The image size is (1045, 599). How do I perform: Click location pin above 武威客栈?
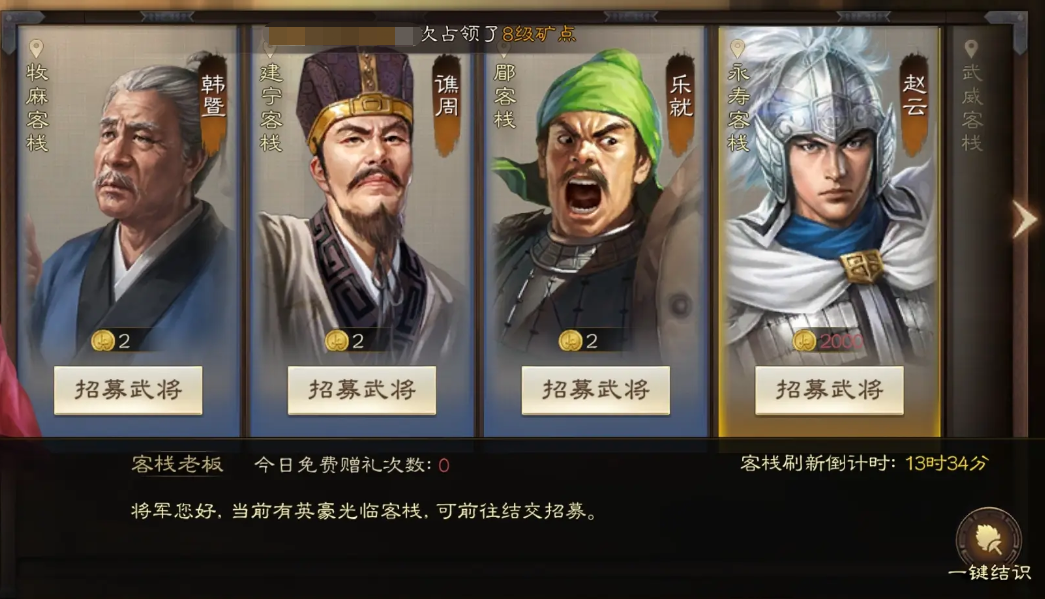pos(971,48)
